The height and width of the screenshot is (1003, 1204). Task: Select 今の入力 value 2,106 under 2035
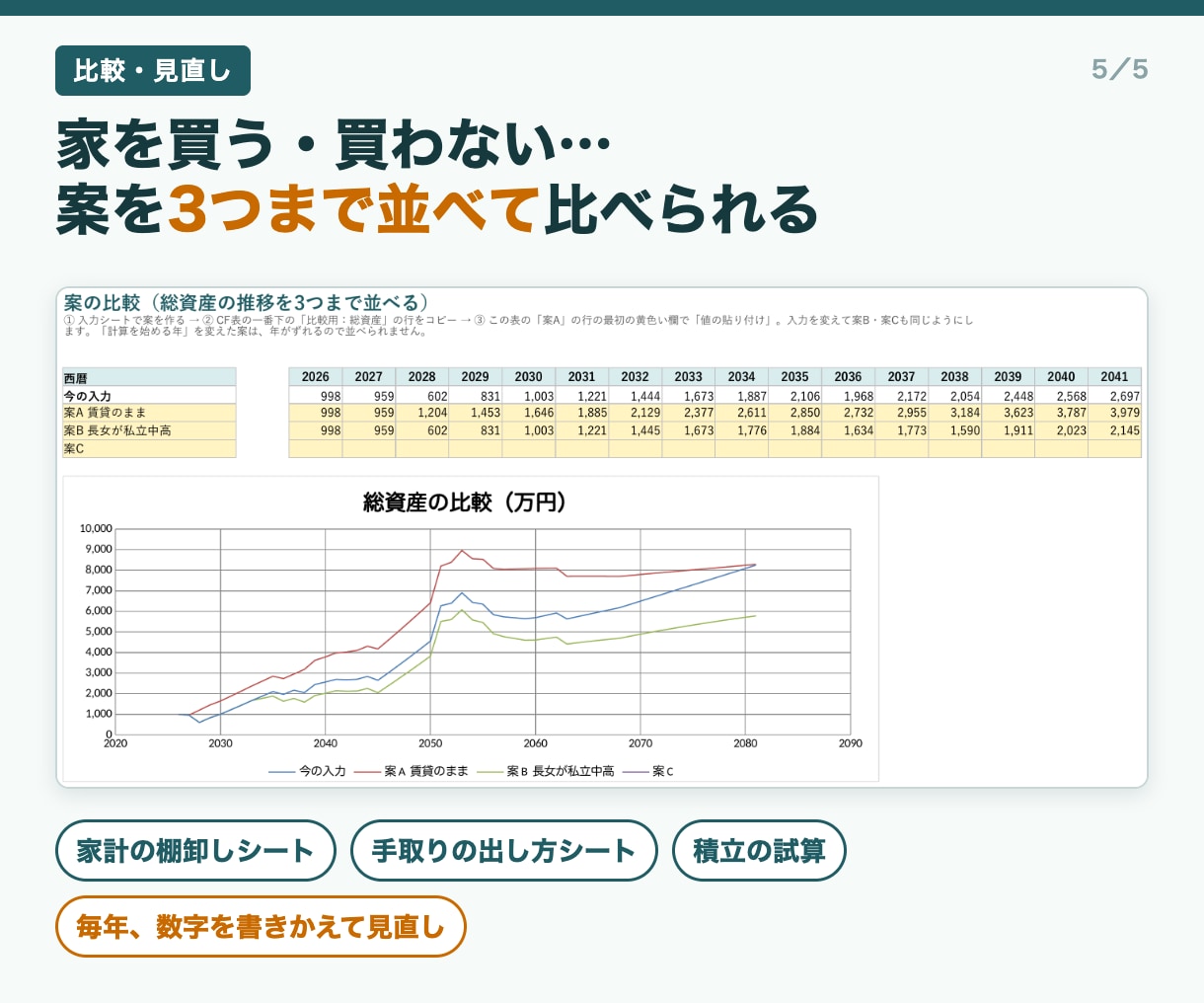tap(795, 396)
